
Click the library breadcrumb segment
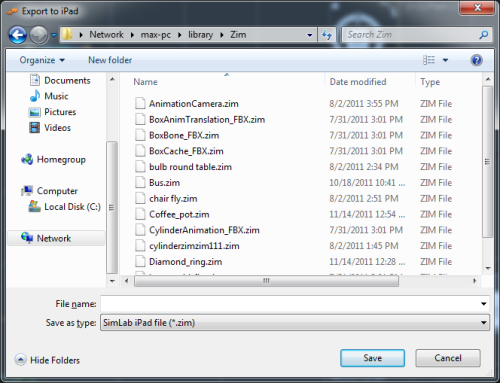tap(200, 34)
